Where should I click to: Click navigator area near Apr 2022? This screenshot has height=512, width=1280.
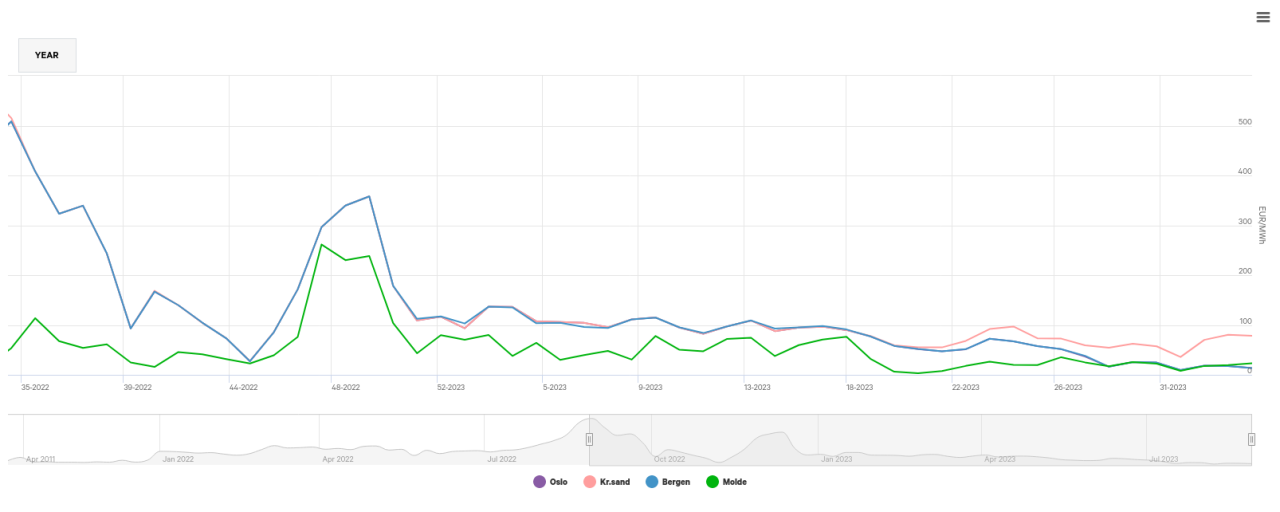[x=338, y=450]
